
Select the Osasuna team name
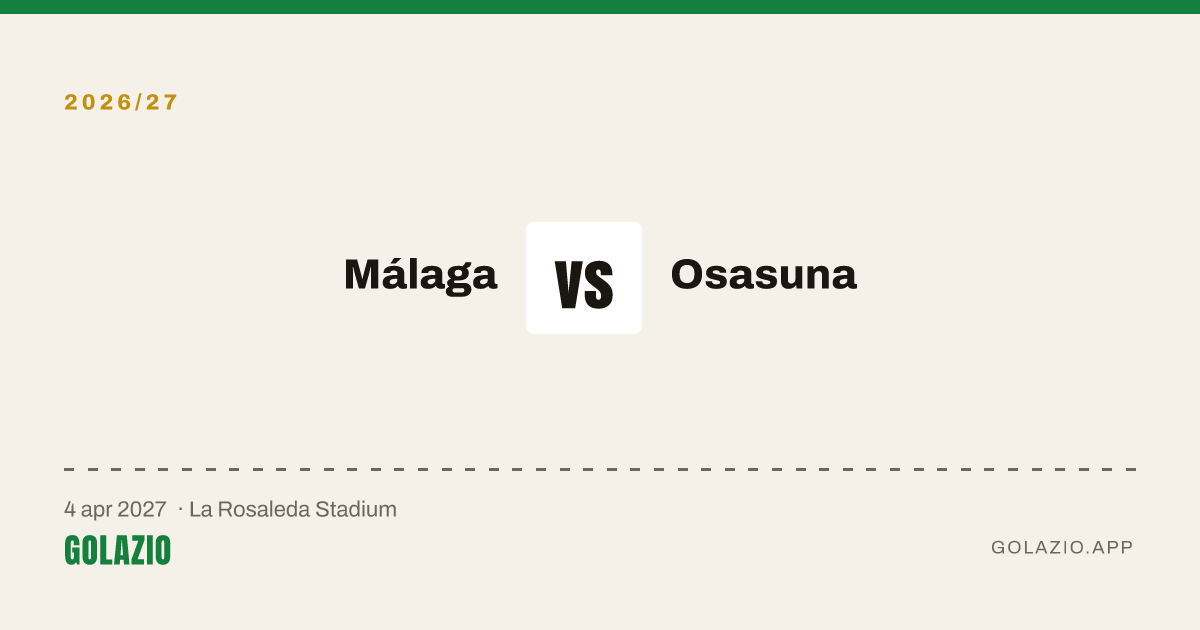[763, 274]
